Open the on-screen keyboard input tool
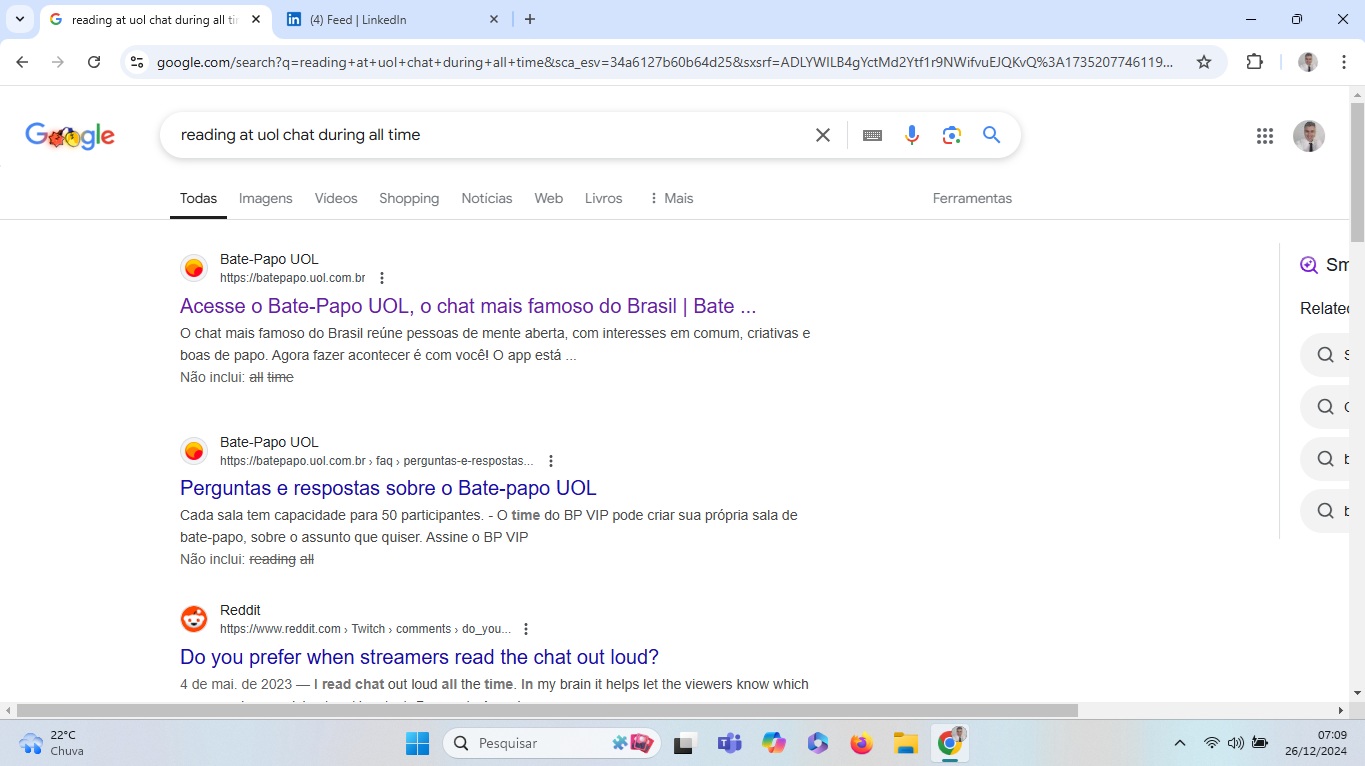Viewport: 1365px width, 766px height. 872,135
